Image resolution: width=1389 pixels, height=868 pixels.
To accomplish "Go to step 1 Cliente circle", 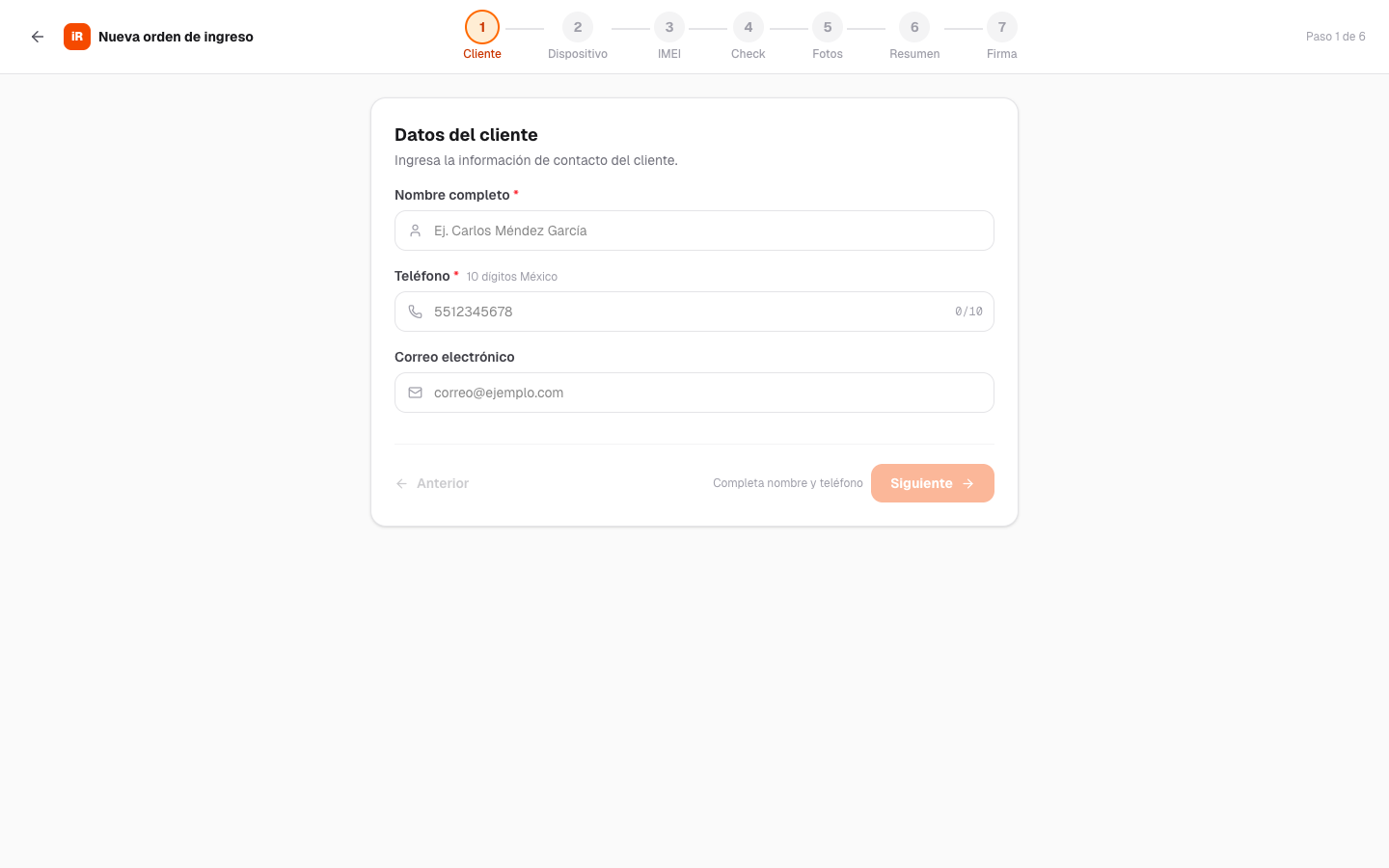I will (482, 28).
